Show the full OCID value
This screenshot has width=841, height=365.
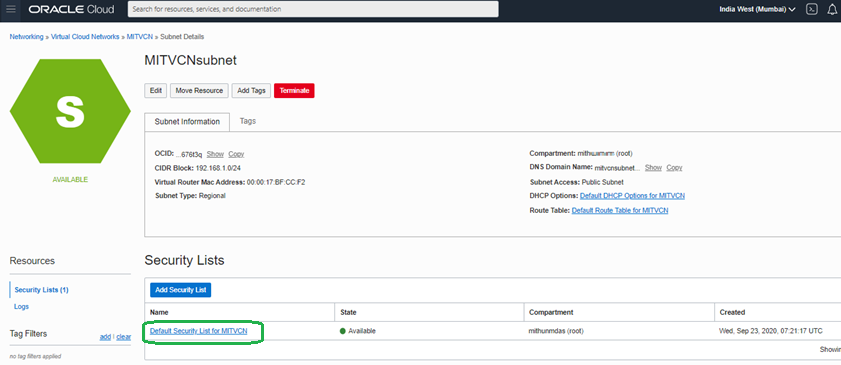(215, 154)
